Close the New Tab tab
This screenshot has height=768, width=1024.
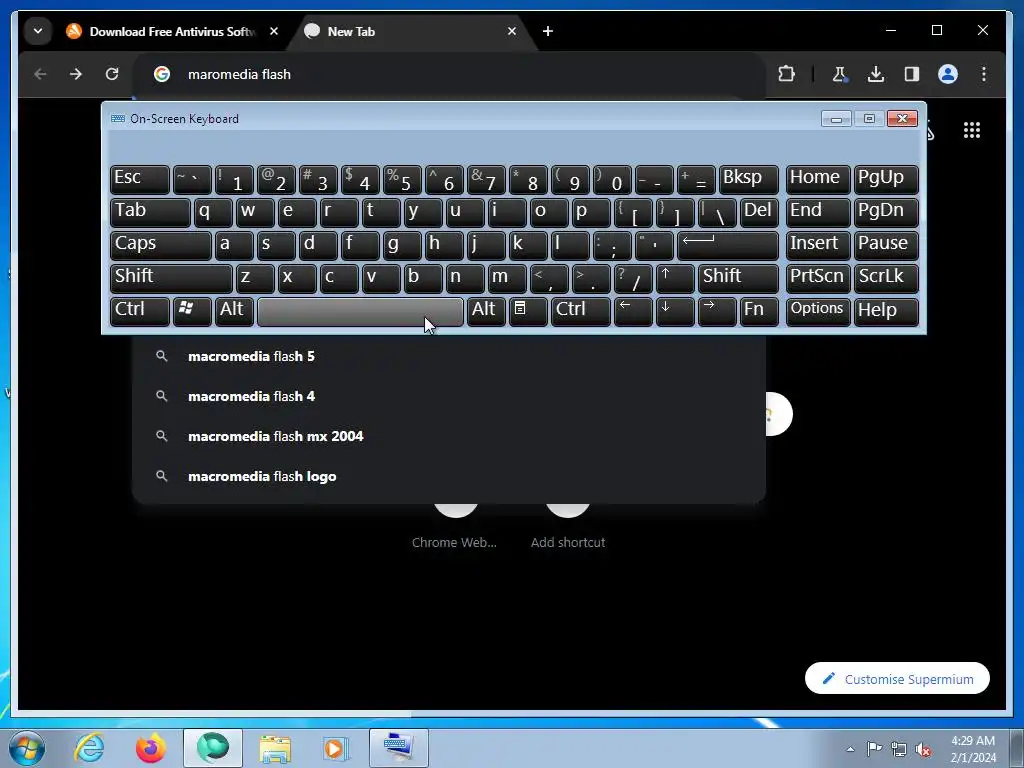click(512, 31)
